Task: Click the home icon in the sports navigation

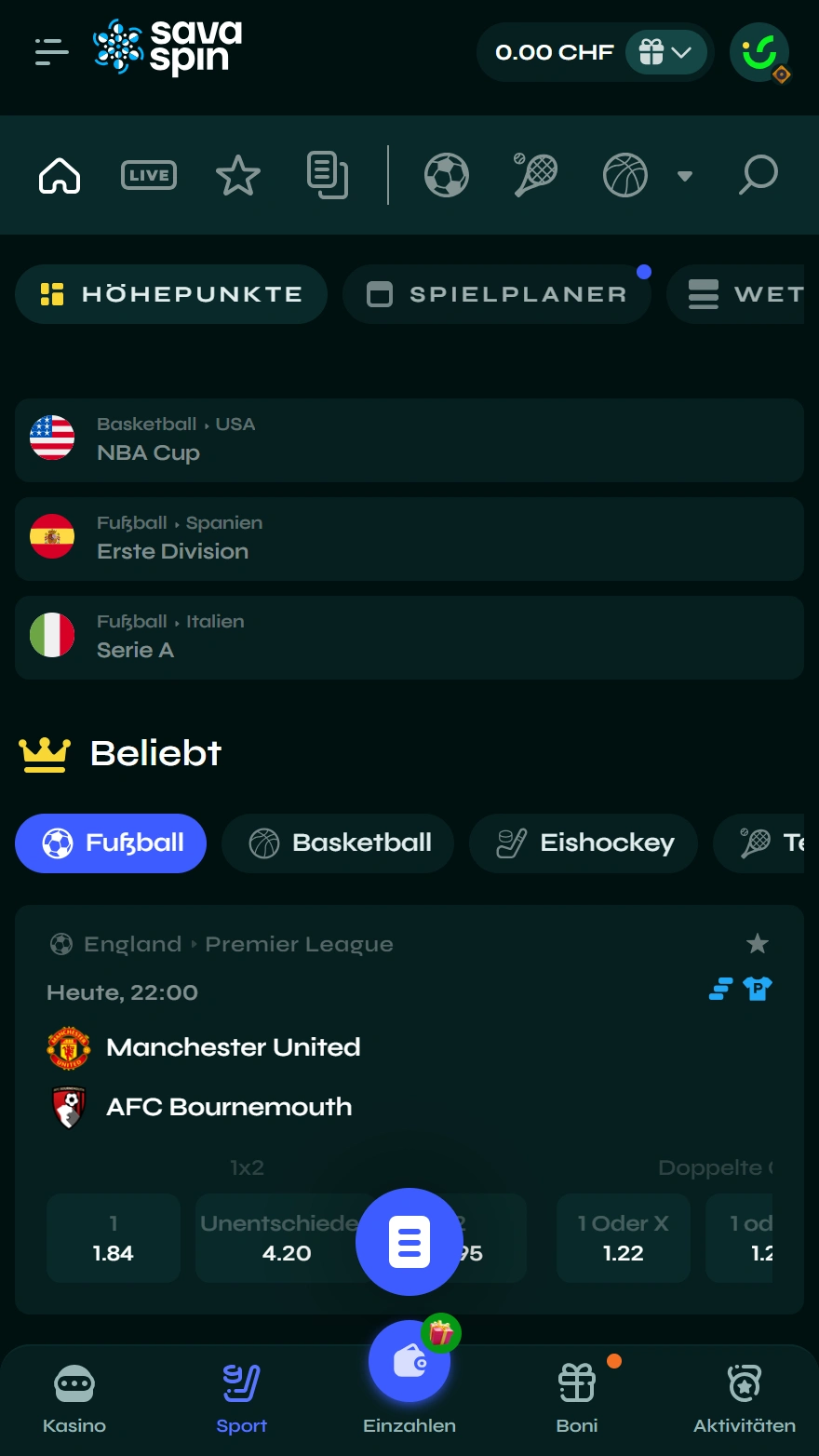Action: pos(60,177)
